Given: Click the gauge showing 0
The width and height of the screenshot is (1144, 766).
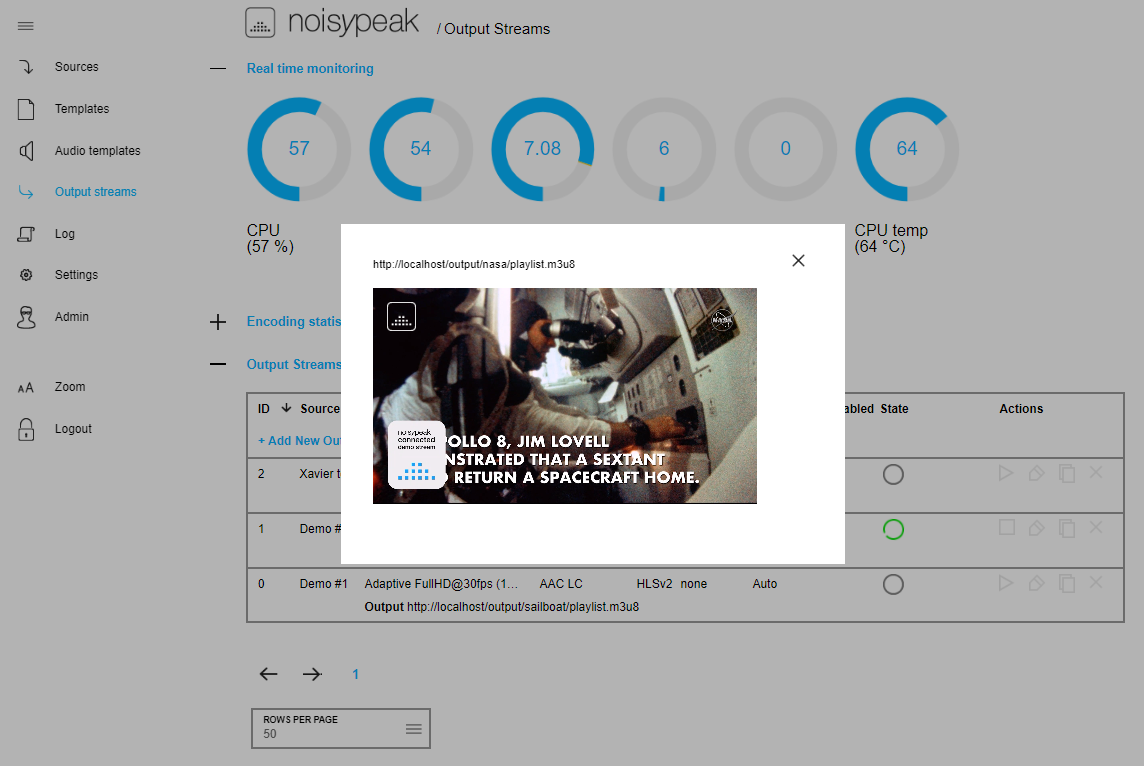Looking at the screenshot, I should click(786, 149).
